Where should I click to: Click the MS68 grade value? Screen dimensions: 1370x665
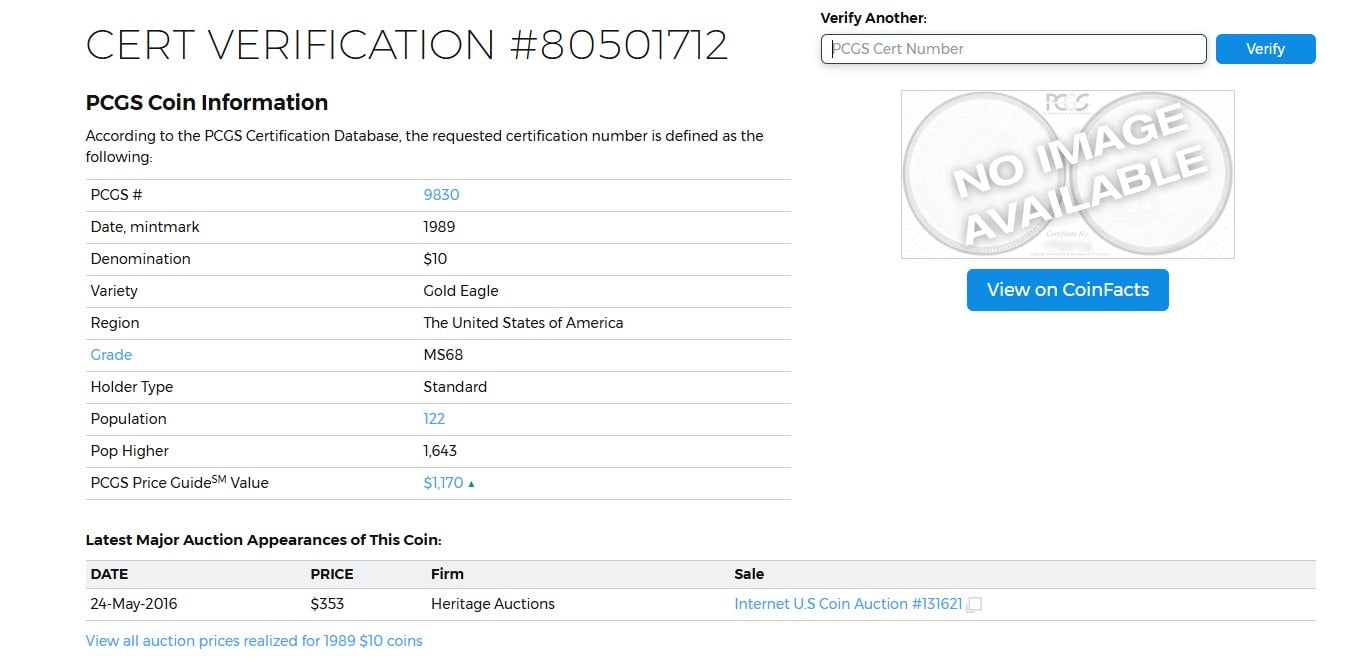pyautogui.click(x=443, y=355)
